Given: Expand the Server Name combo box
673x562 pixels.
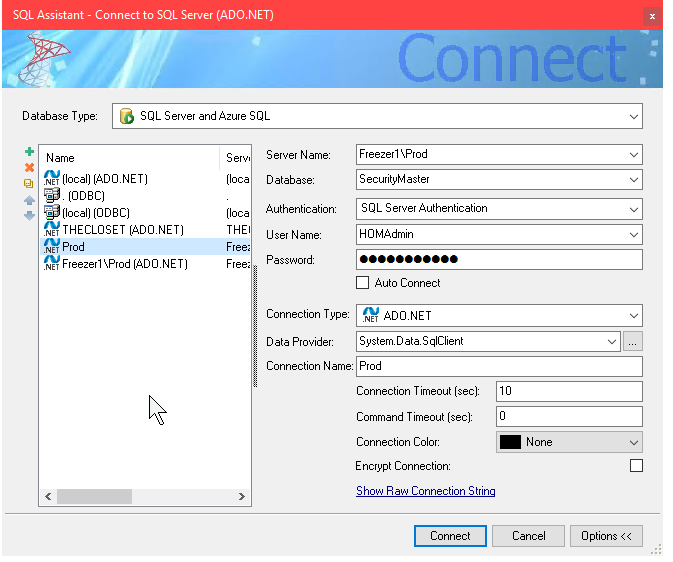Looking at the screenshot, I should click(634, 155).
